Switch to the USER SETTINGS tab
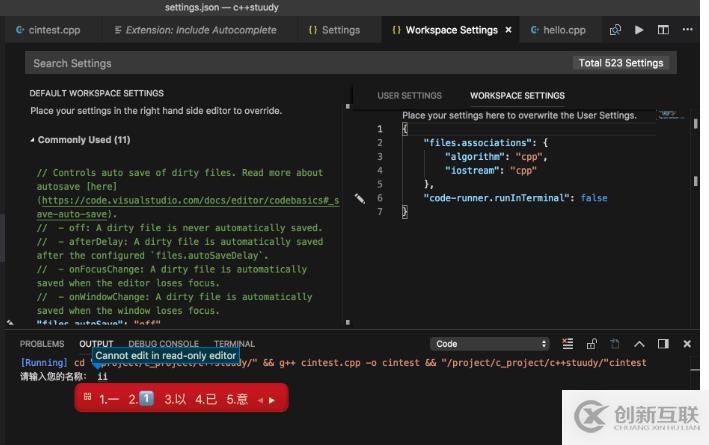 (x=409, y=96)
